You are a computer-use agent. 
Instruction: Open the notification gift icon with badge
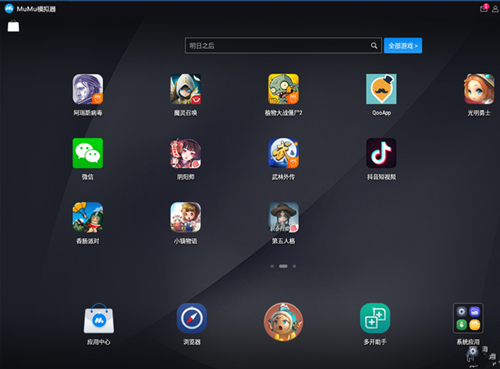(484, 8)
